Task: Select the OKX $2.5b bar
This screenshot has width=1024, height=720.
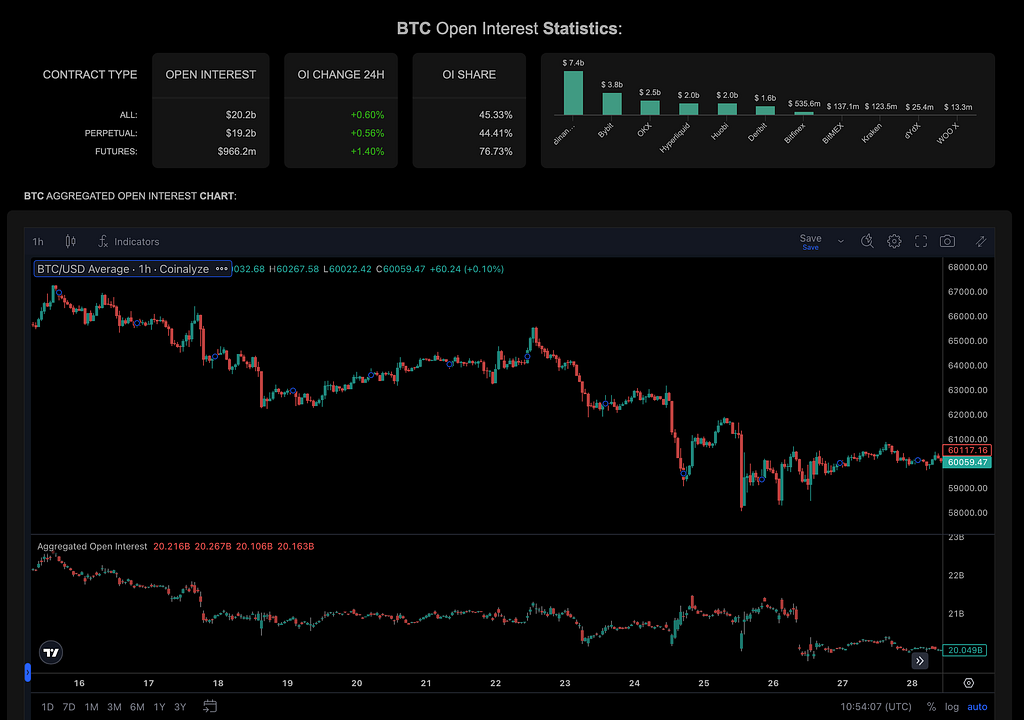Action: (650, 108)
